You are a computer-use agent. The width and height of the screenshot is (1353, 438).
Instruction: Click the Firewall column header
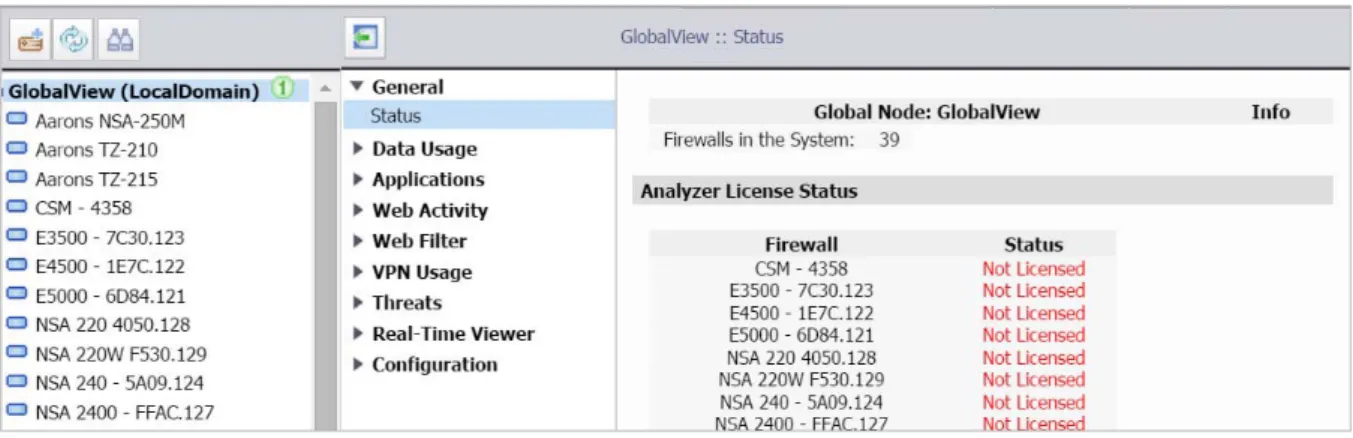coord(802,244)
